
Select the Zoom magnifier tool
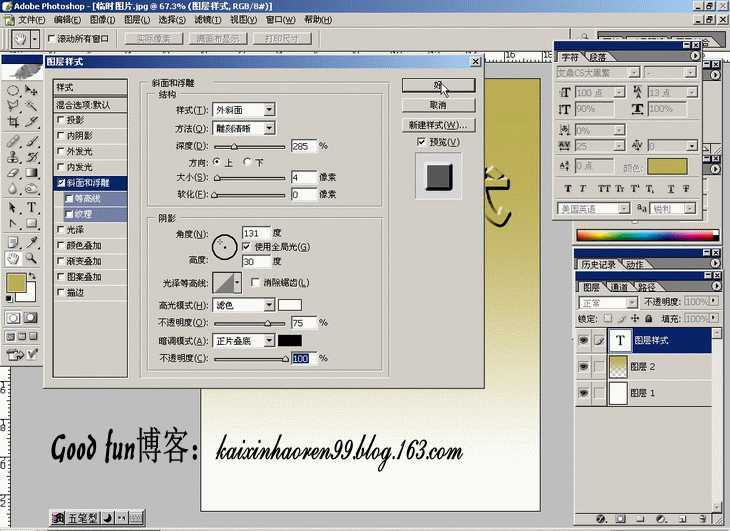(x=31, y=258)
